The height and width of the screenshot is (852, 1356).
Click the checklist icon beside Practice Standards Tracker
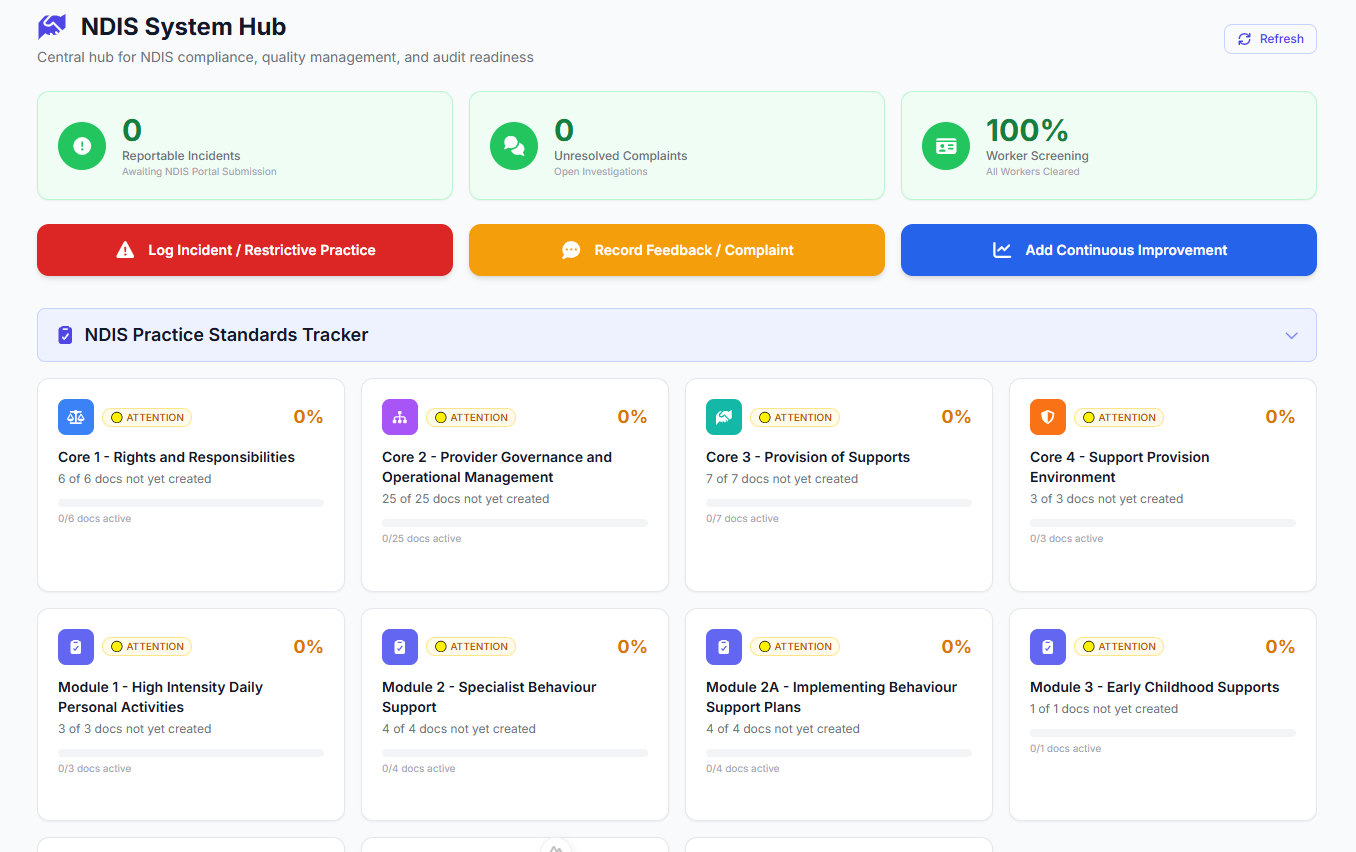click(x=64, y=334)
